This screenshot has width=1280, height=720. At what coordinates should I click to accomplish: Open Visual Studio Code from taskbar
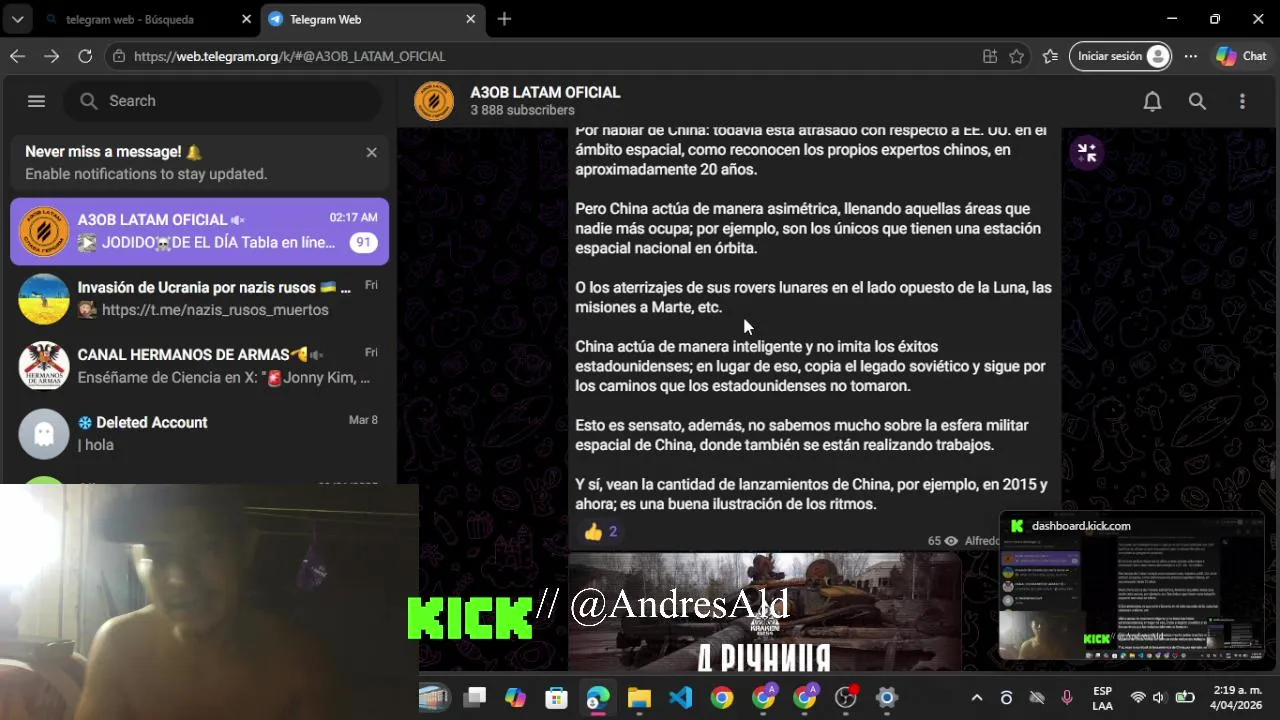tap(680, 698)
